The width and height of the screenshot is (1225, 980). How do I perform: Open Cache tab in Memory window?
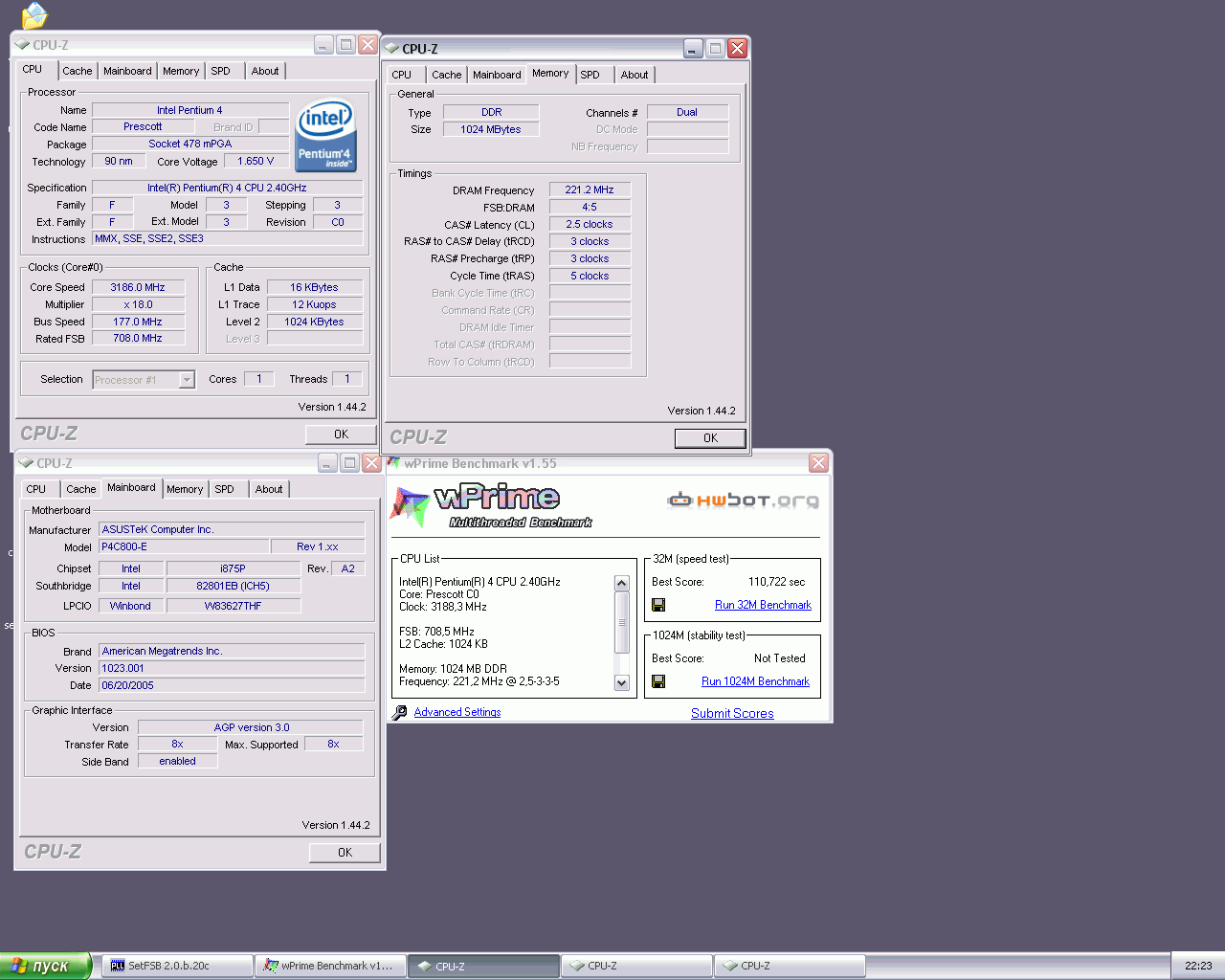(x=446, y=75)
